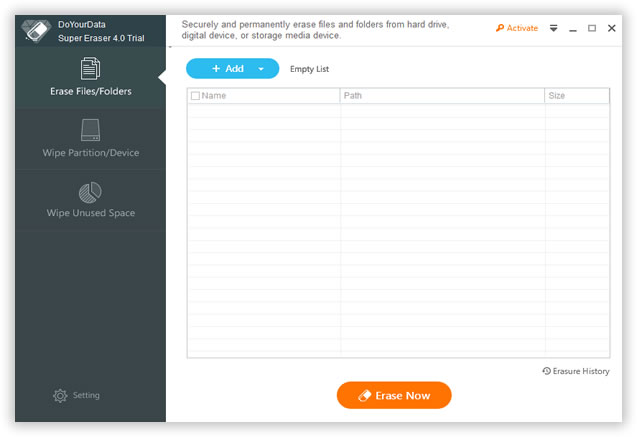Sort the list by the Name column header

click(264, 96)
